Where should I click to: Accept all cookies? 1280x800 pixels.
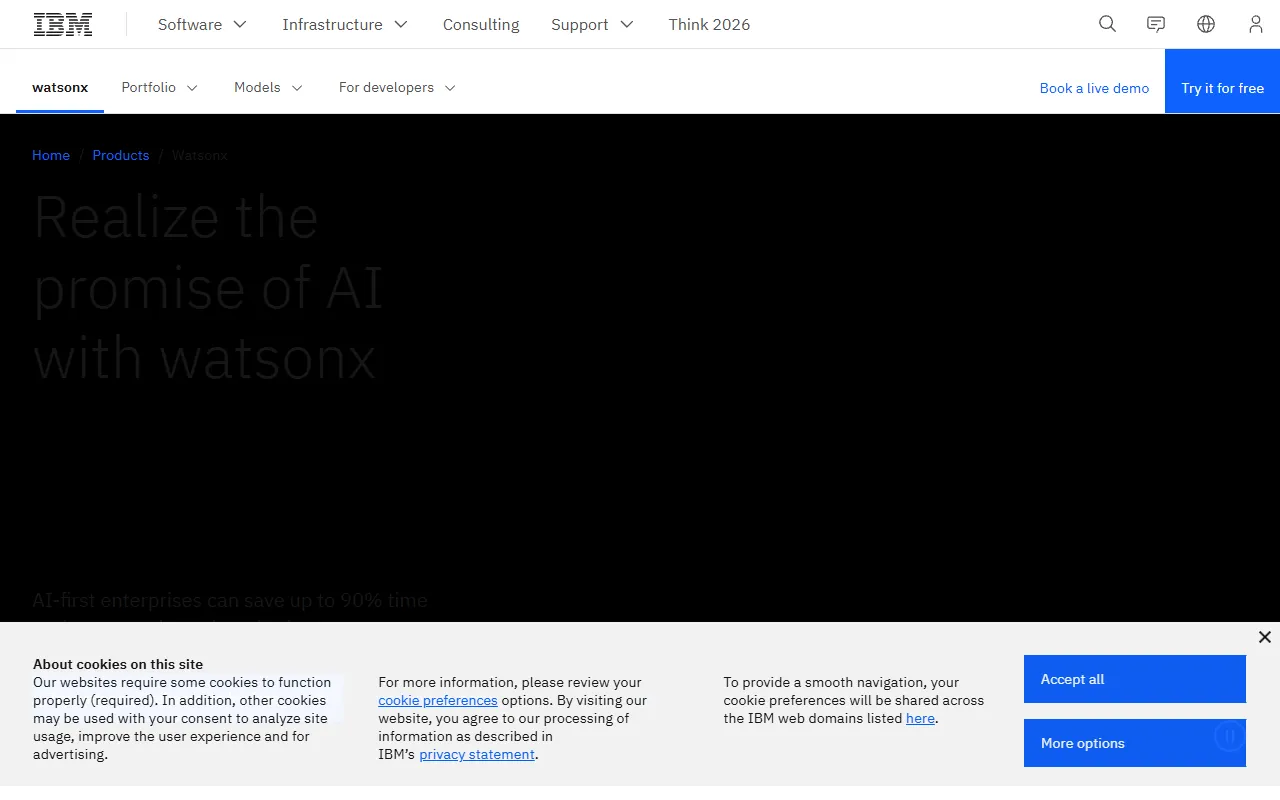point(1134,679)
